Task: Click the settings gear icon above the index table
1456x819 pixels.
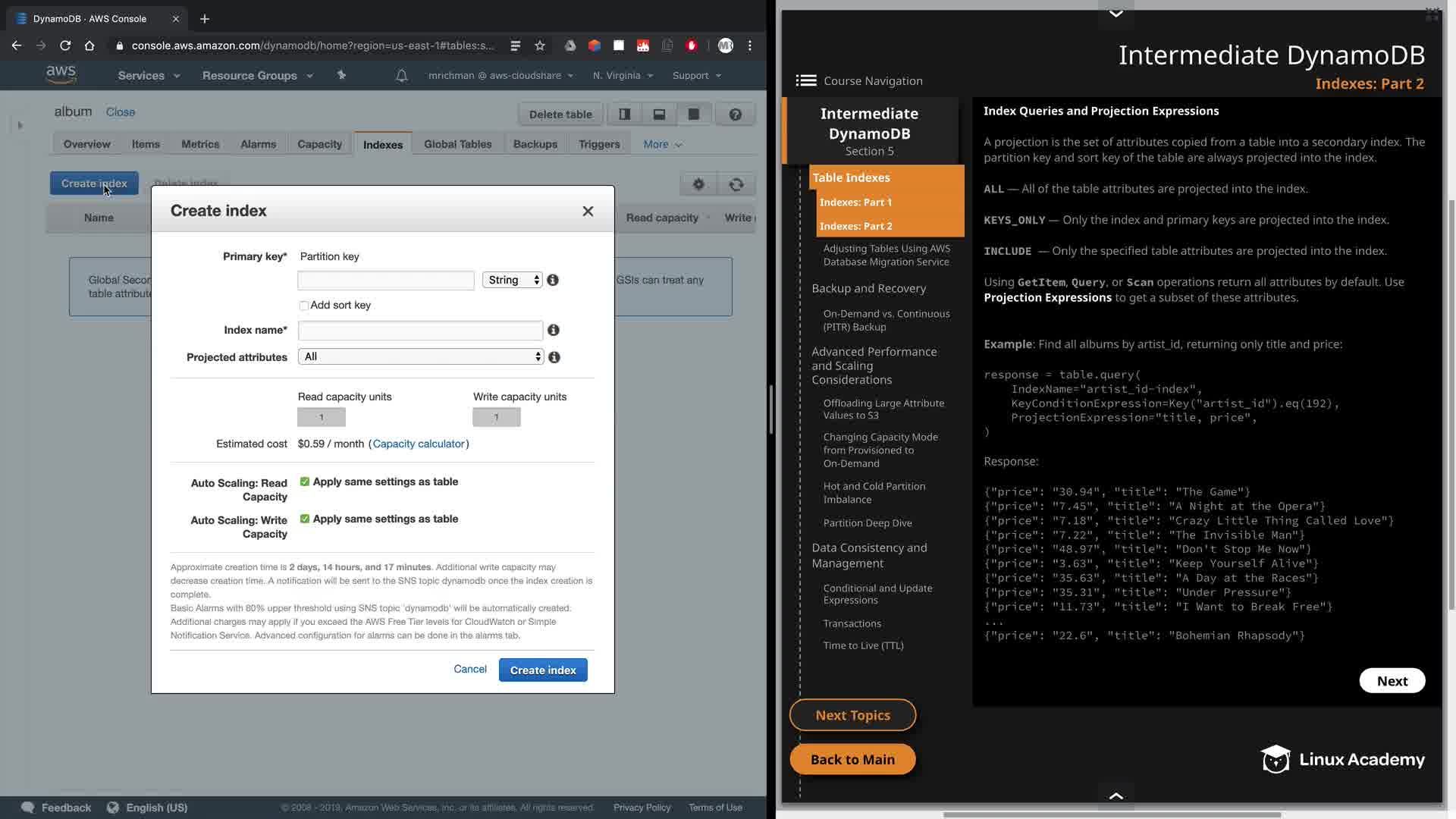Action: pos(698,184)
